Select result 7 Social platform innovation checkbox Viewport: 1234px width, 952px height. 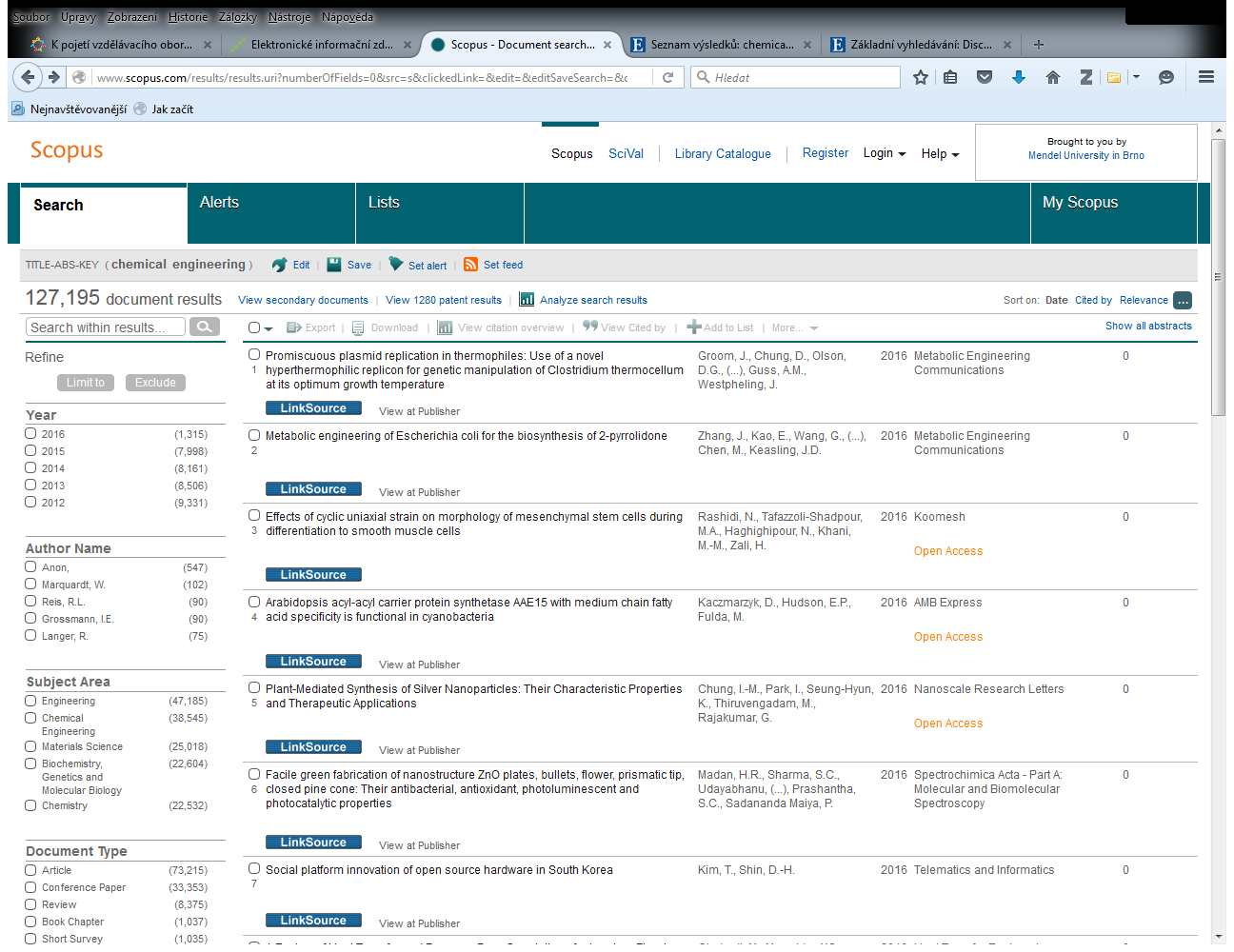(x=254, y=868)
